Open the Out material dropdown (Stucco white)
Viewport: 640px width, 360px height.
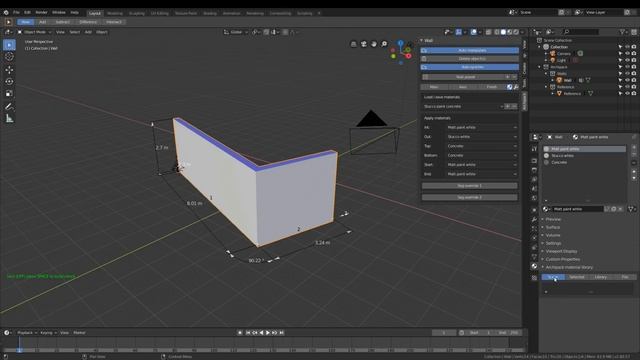tap(482, 137)
